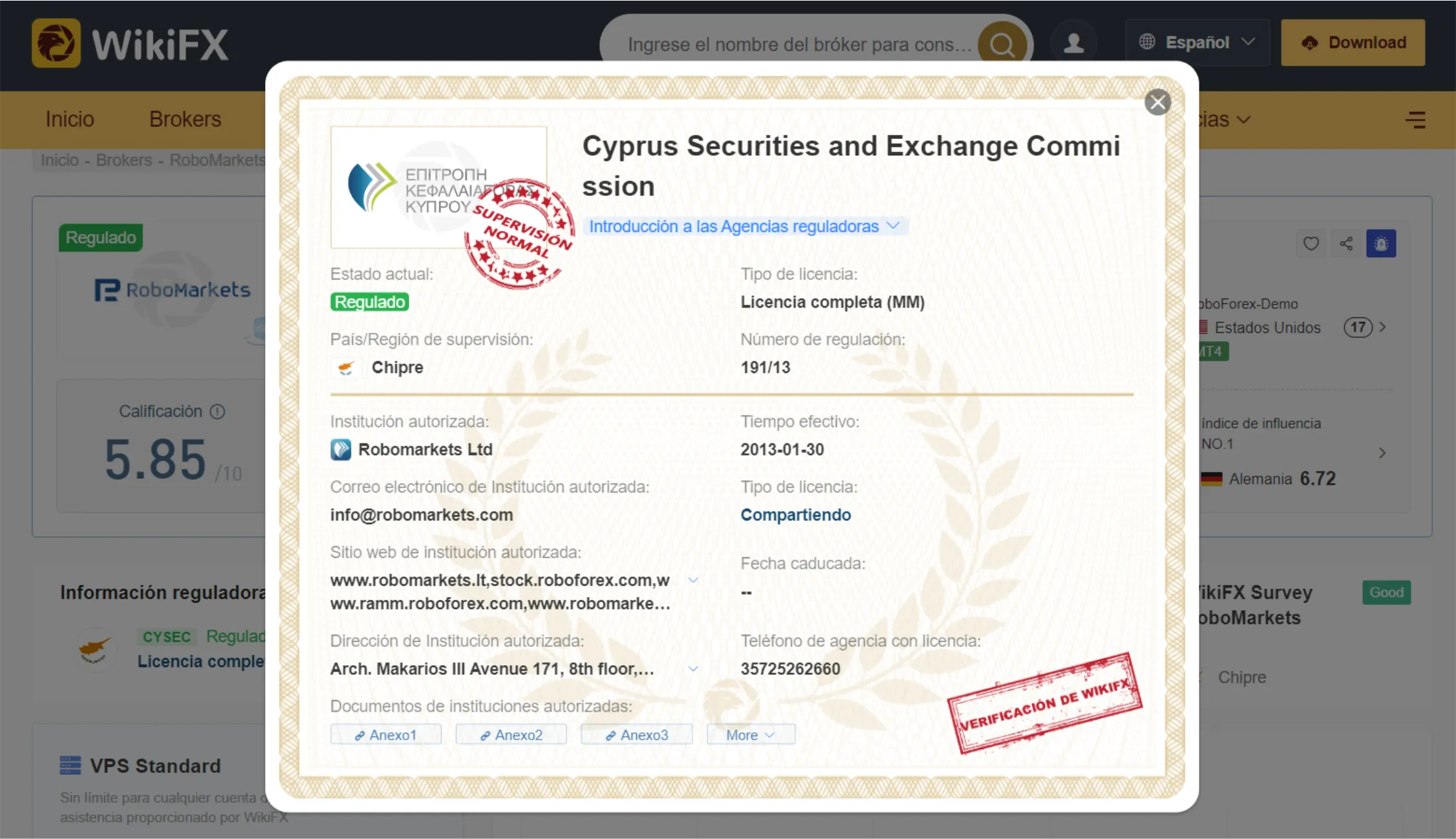Click the Robomarkets Ltd institution name
This screenshot has width=1456, height=839.
pyautogui.click(x=425, y=450)
